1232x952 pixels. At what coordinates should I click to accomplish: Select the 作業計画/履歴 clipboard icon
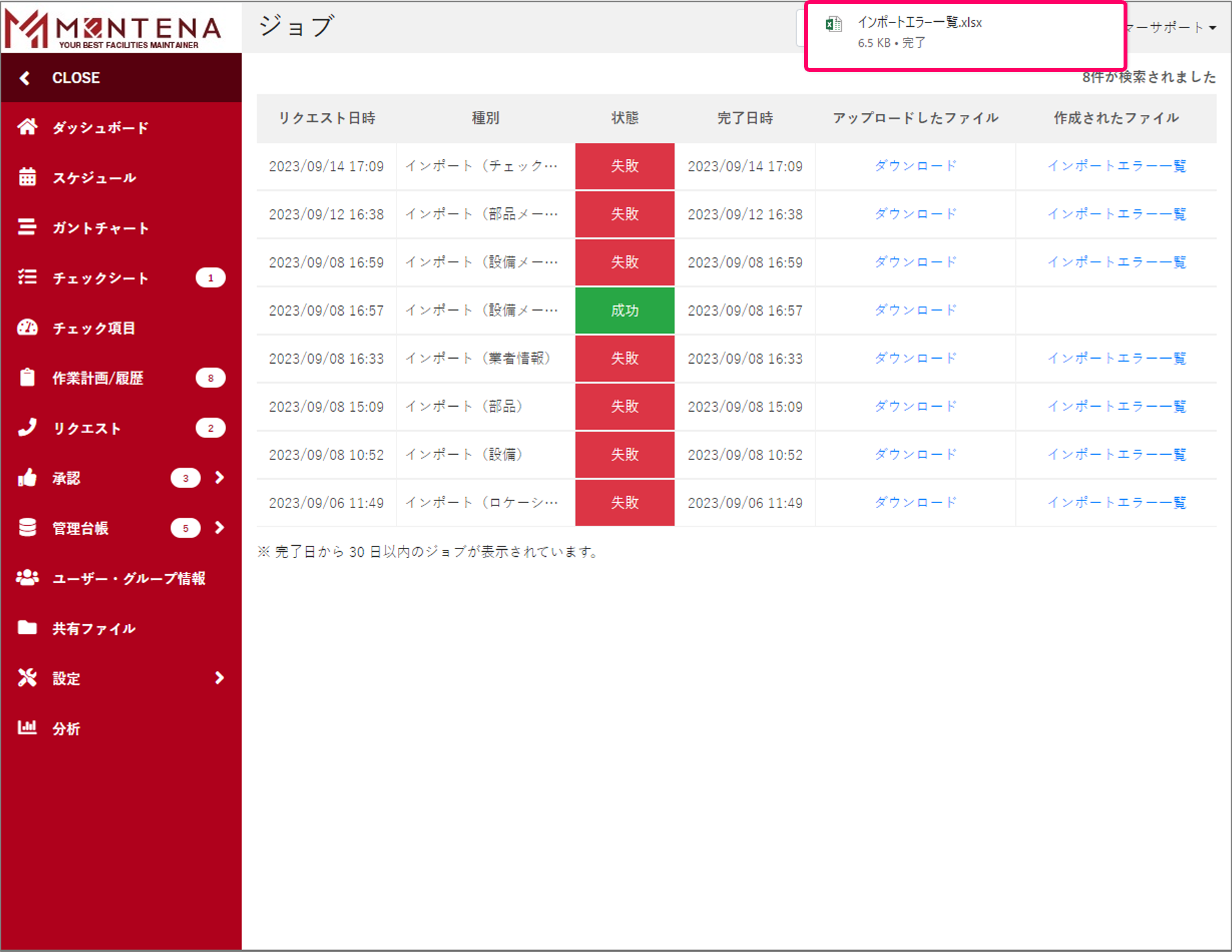pos(28,378)
